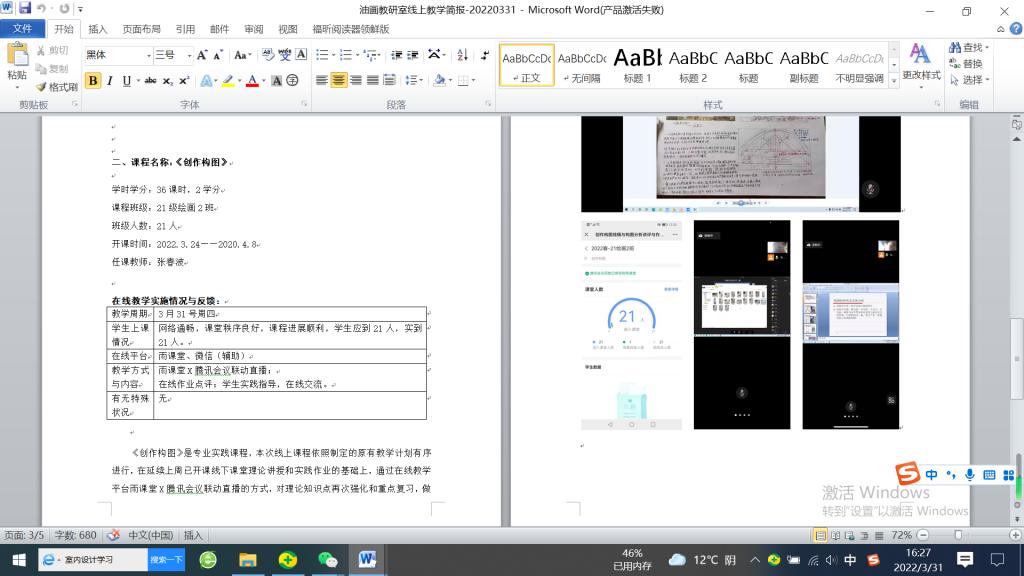Viewport: 1024px width, 576px height.
Task: Click the zoom slider in status bar
Action: tap(960, 536)
